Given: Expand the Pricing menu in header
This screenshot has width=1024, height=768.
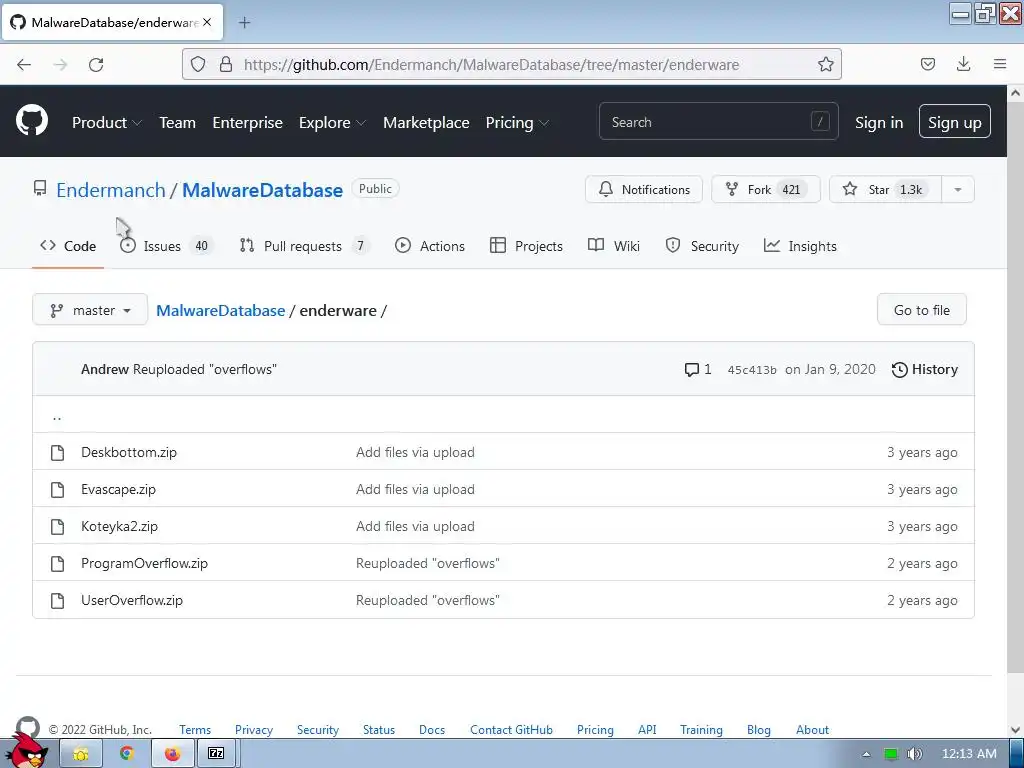Looking at the screenshot, I should 517,122.
